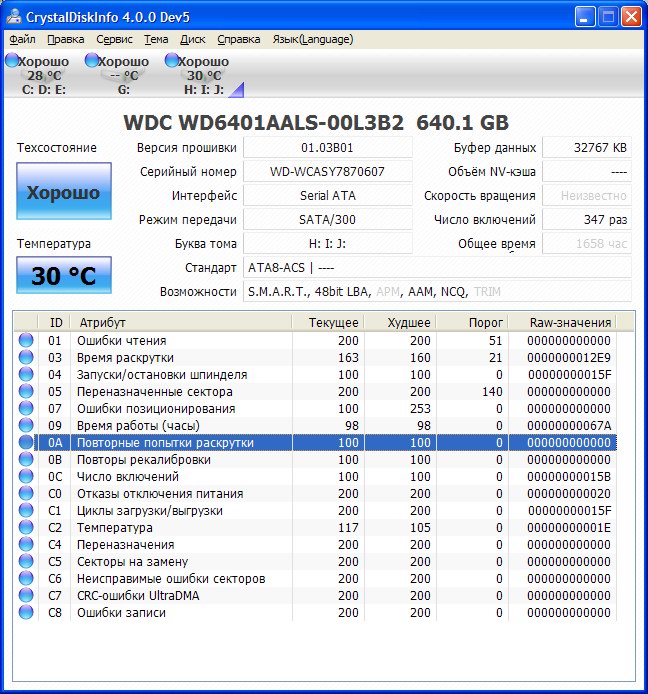Select the Повторы рекалибровки attribute text

pyautogui.click(x=144, y=459)
